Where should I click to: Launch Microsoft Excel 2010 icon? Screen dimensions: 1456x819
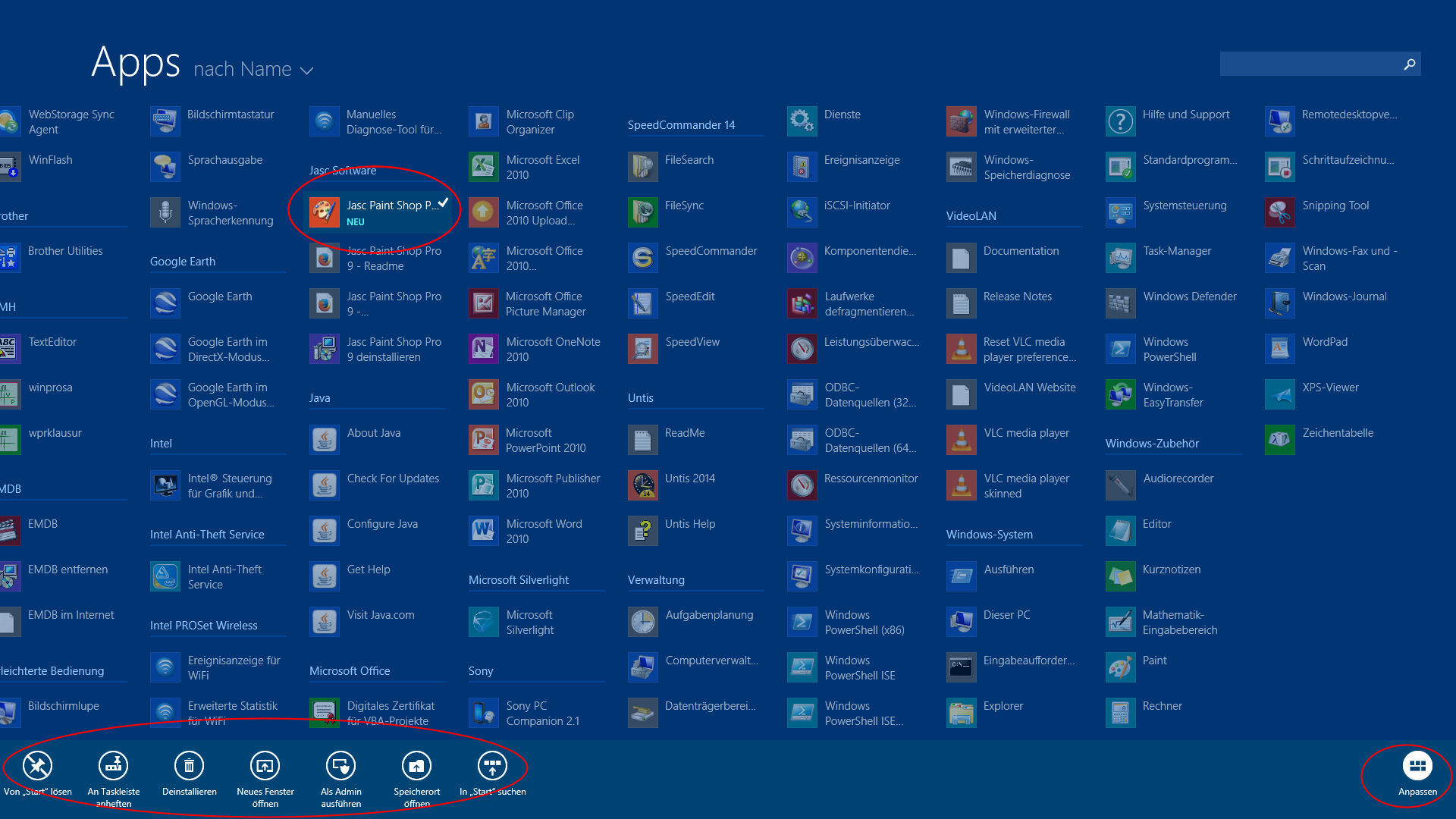click(483, 167)
